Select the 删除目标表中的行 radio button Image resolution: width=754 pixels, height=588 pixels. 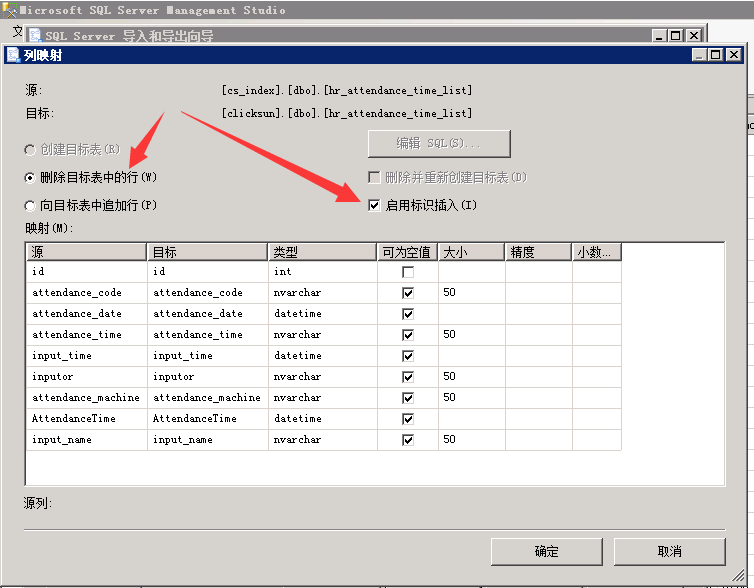(x=31, y=177)
